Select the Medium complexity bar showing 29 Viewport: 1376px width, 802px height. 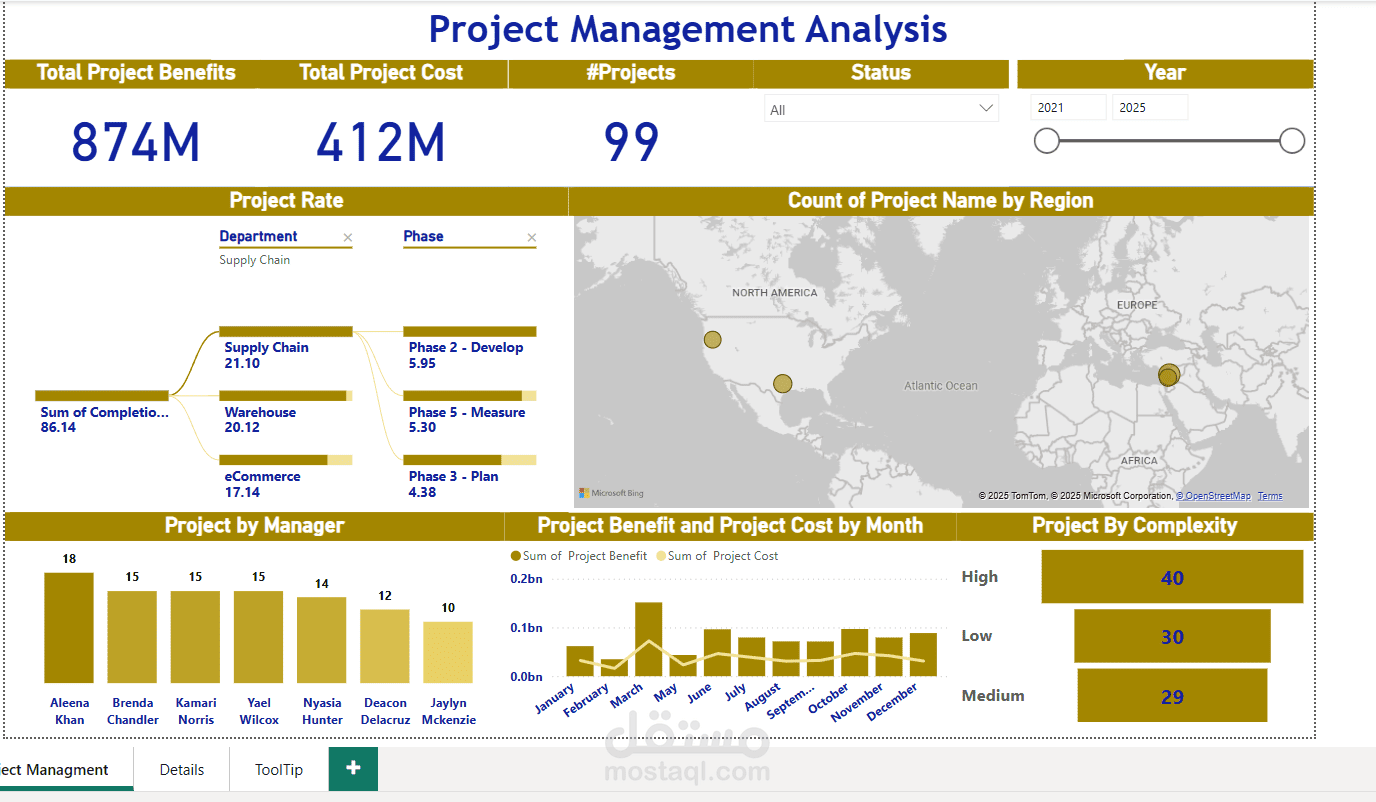[1172, 695]
